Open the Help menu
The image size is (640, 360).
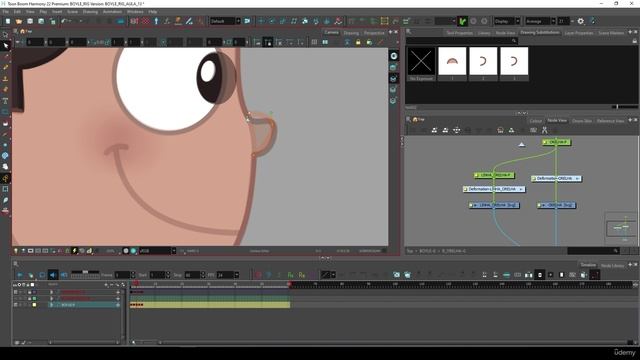pos(153,12)
